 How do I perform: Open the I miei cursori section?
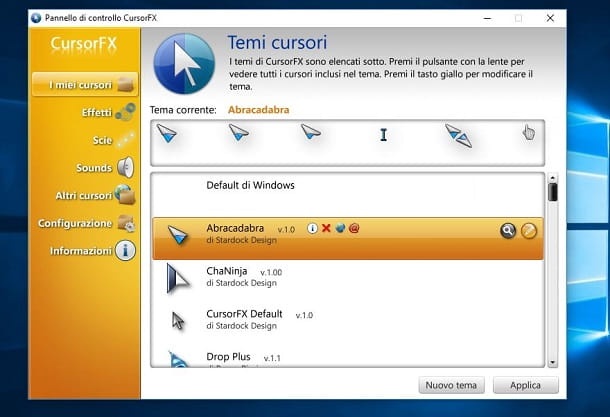(x=84, y=84)
